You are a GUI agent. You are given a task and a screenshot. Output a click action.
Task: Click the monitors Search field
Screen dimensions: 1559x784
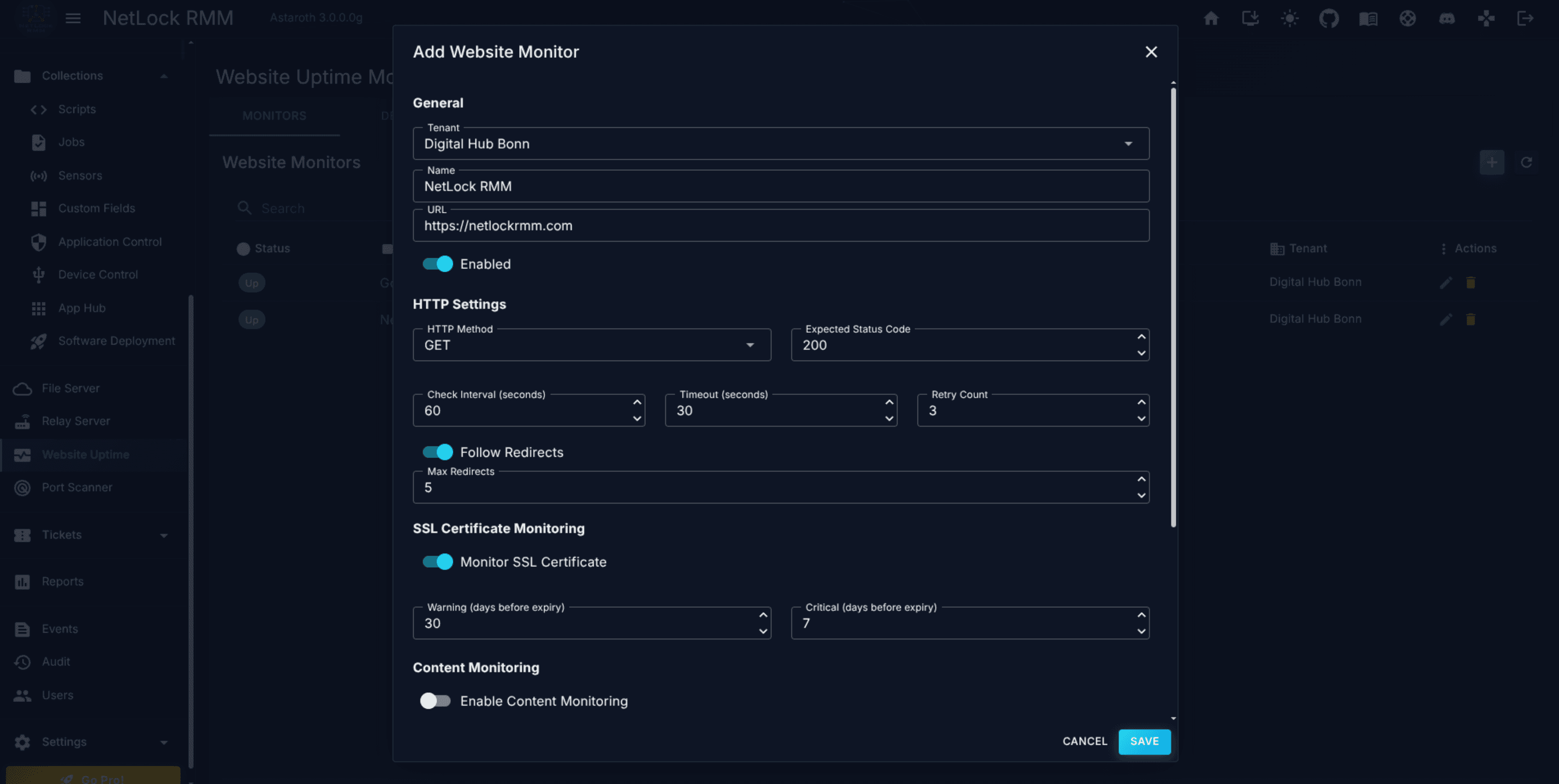pos(315,209)
